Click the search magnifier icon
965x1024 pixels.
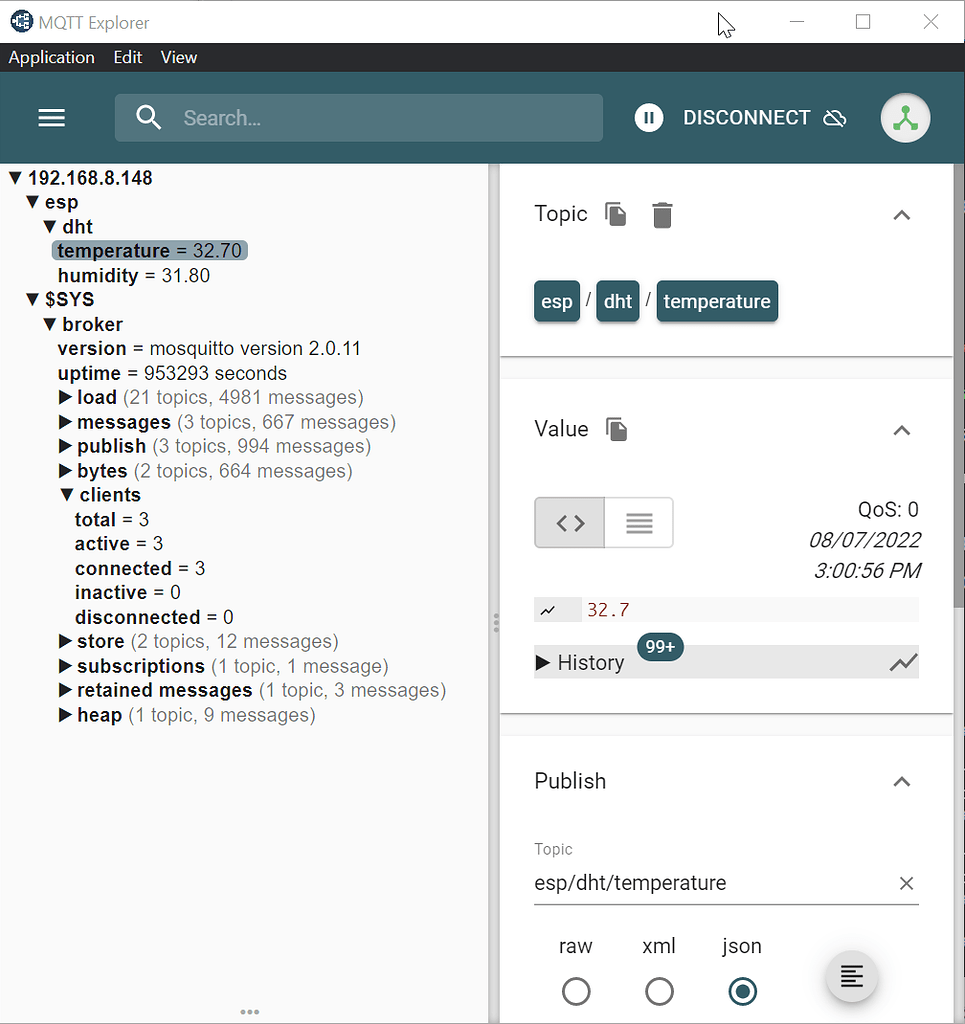pyautogui.click(x=148, y=117)
